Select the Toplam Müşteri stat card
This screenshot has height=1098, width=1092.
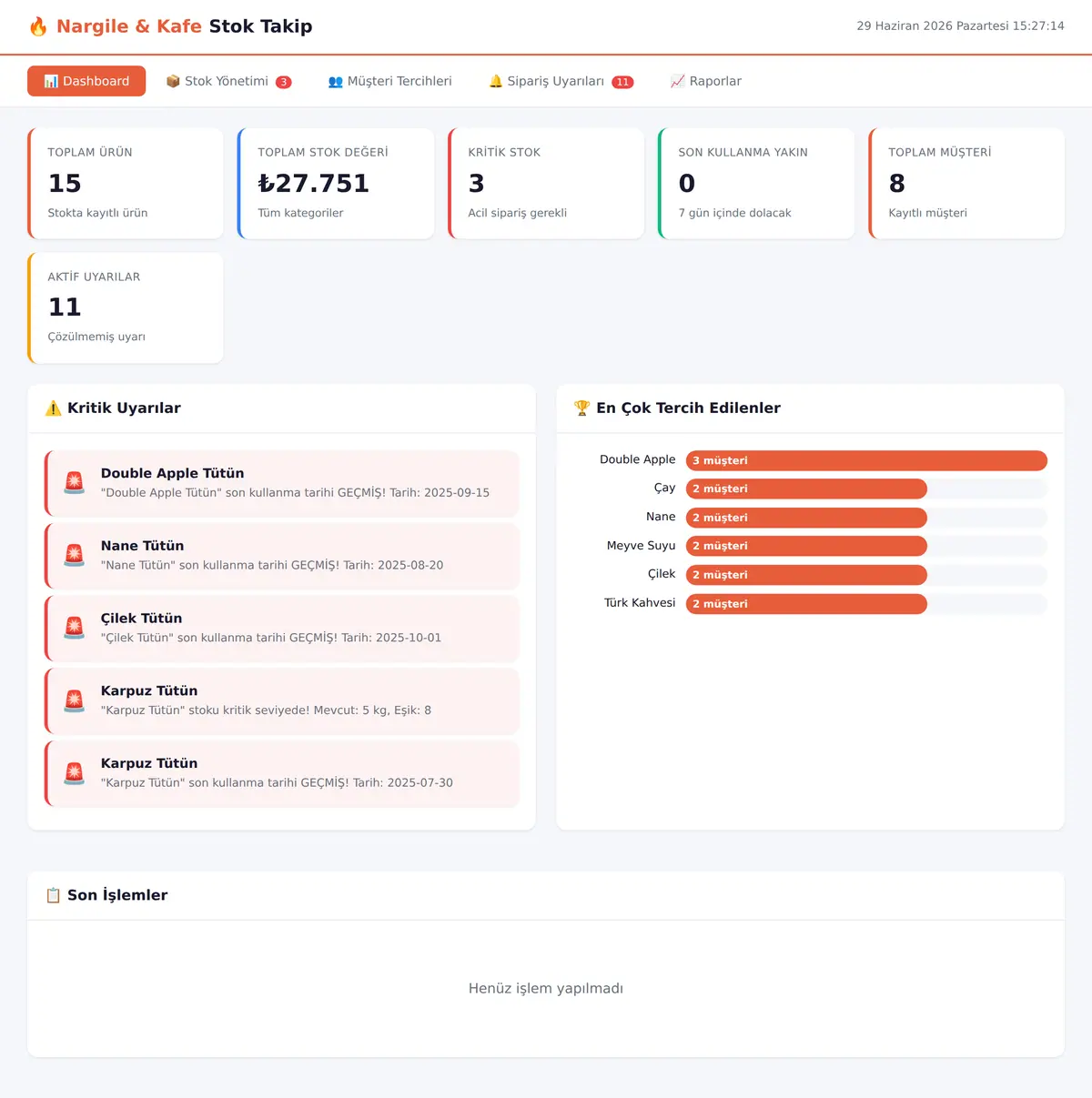966,183
